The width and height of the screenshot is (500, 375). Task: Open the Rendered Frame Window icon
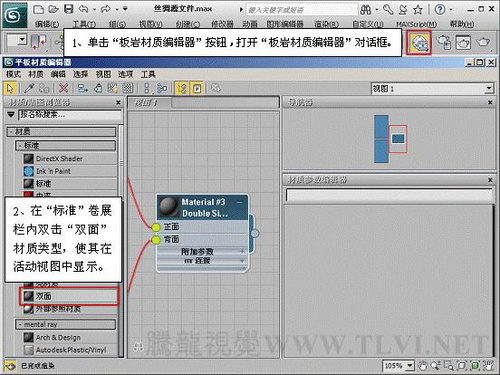pyautogui.click(x=463, y=42)
